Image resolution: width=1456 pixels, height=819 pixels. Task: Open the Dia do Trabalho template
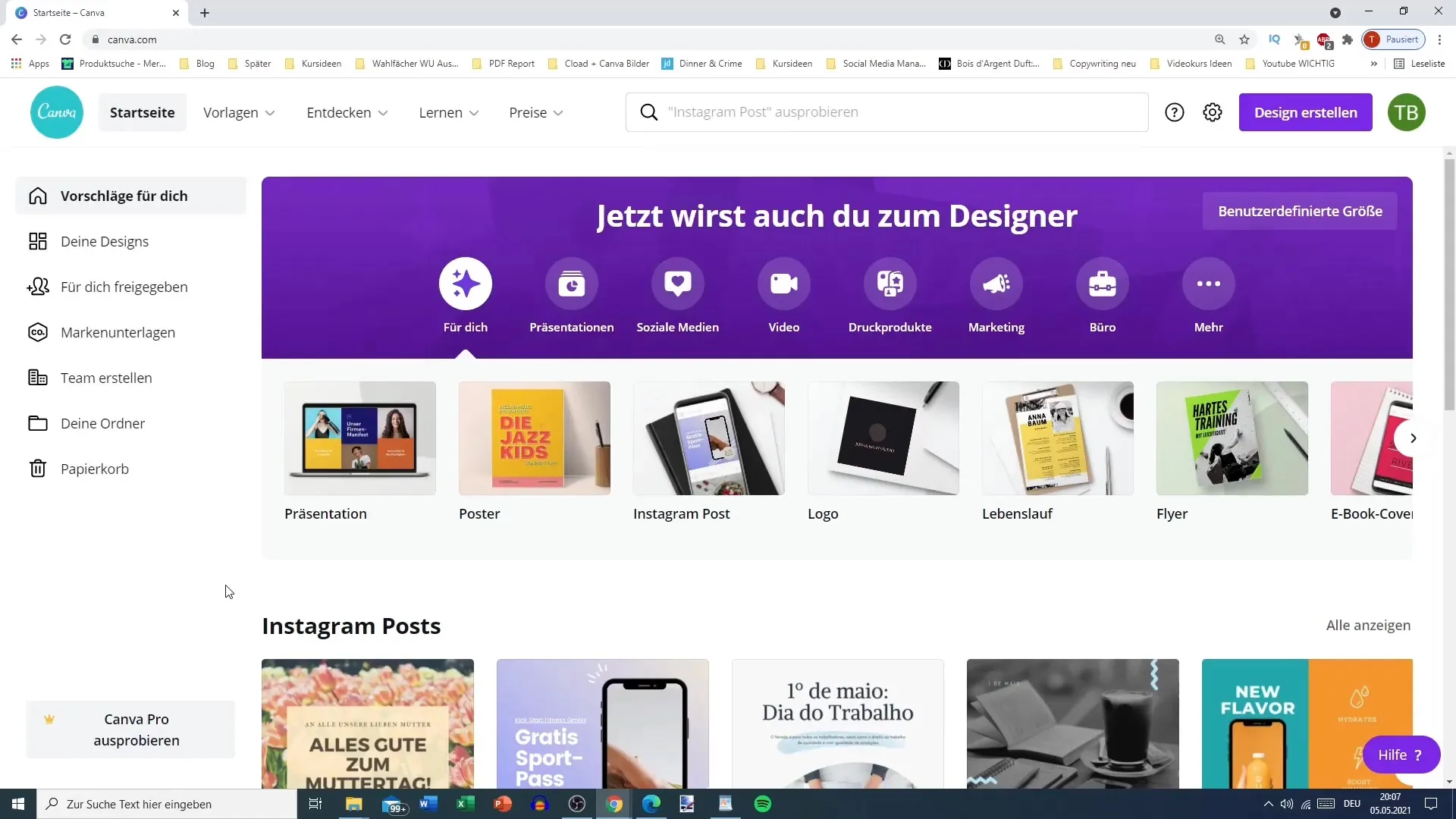click(x=838, y=723)
